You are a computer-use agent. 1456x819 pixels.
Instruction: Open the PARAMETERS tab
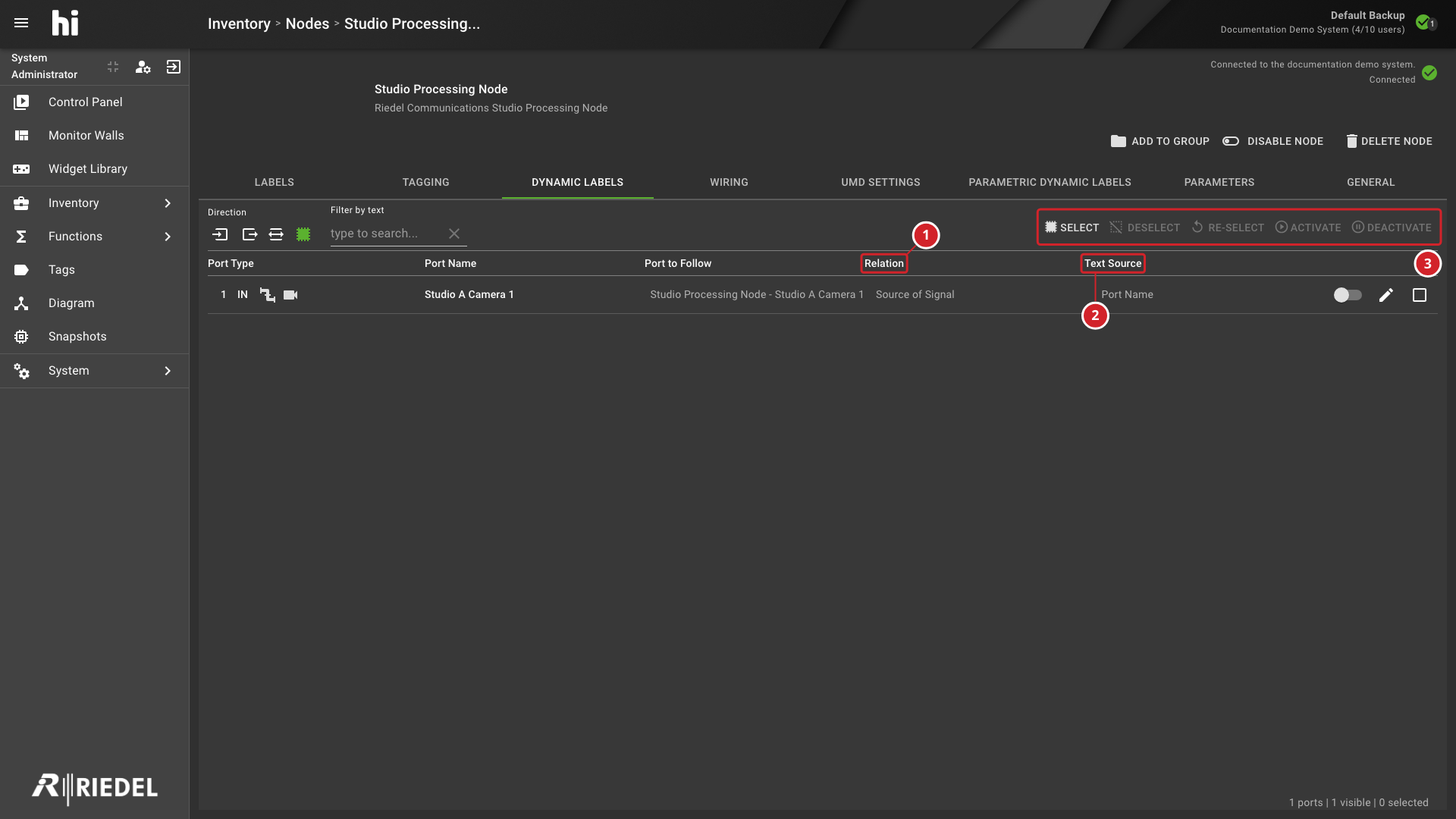point(1219,182)
